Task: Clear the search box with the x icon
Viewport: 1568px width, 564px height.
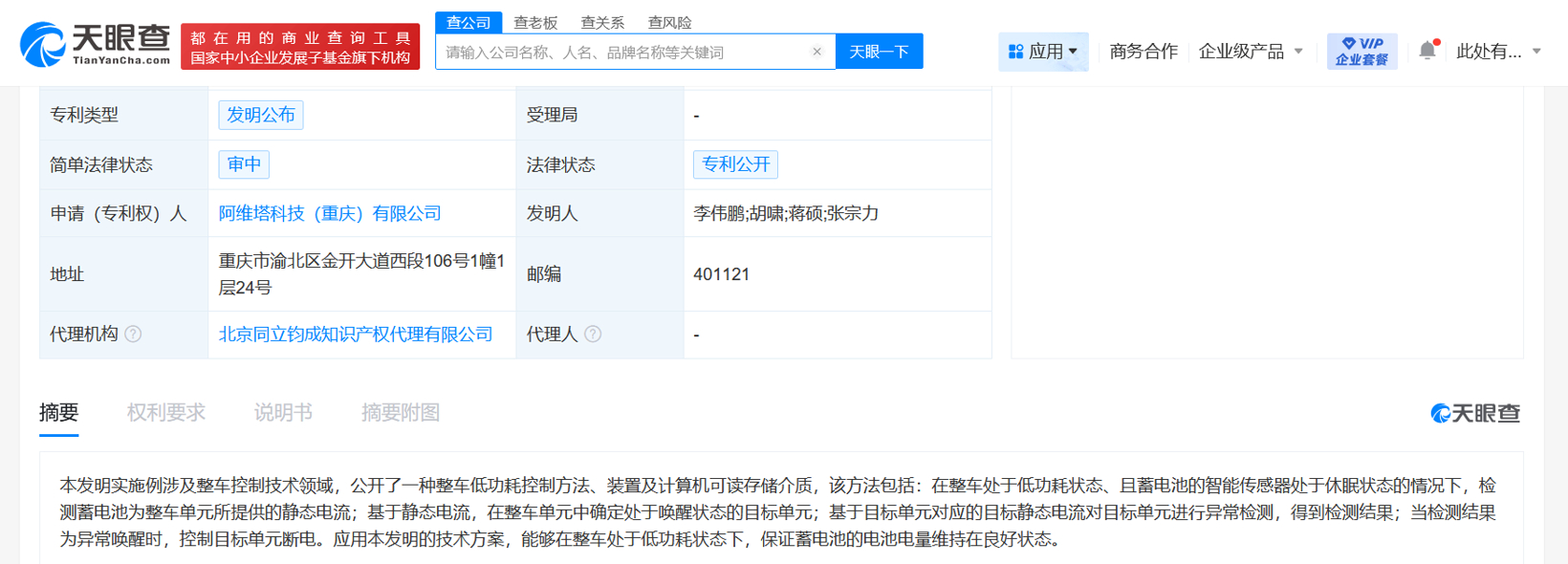Action: click(x=817, y=52)
